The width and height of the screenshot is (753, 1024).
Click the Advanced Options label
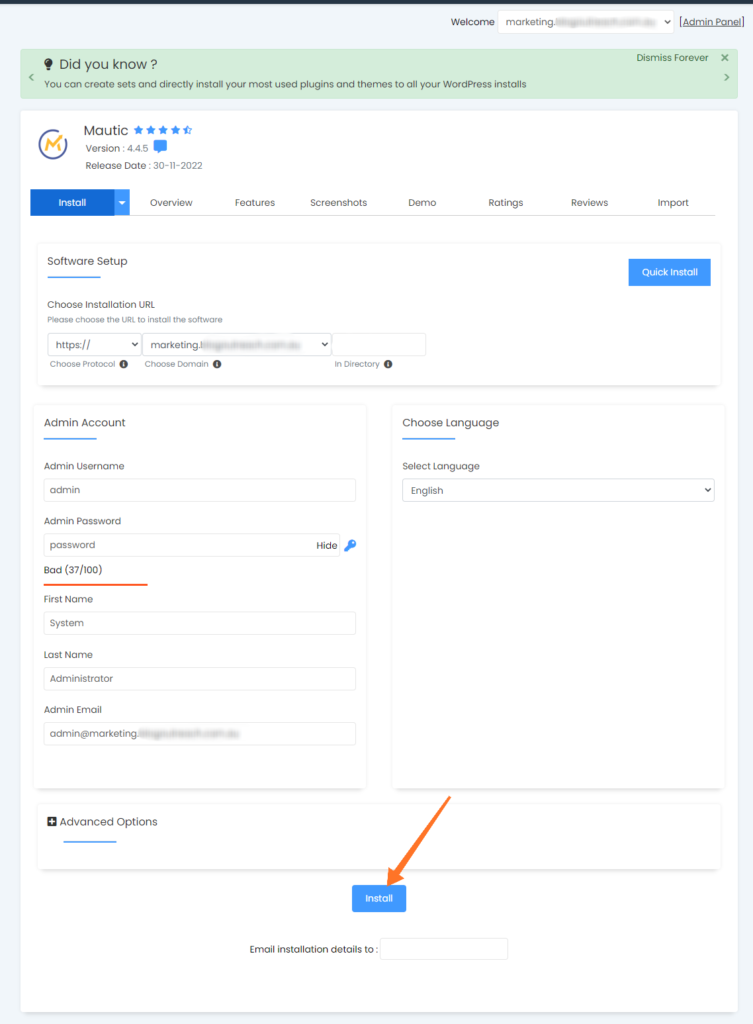(x=108, y=822)
